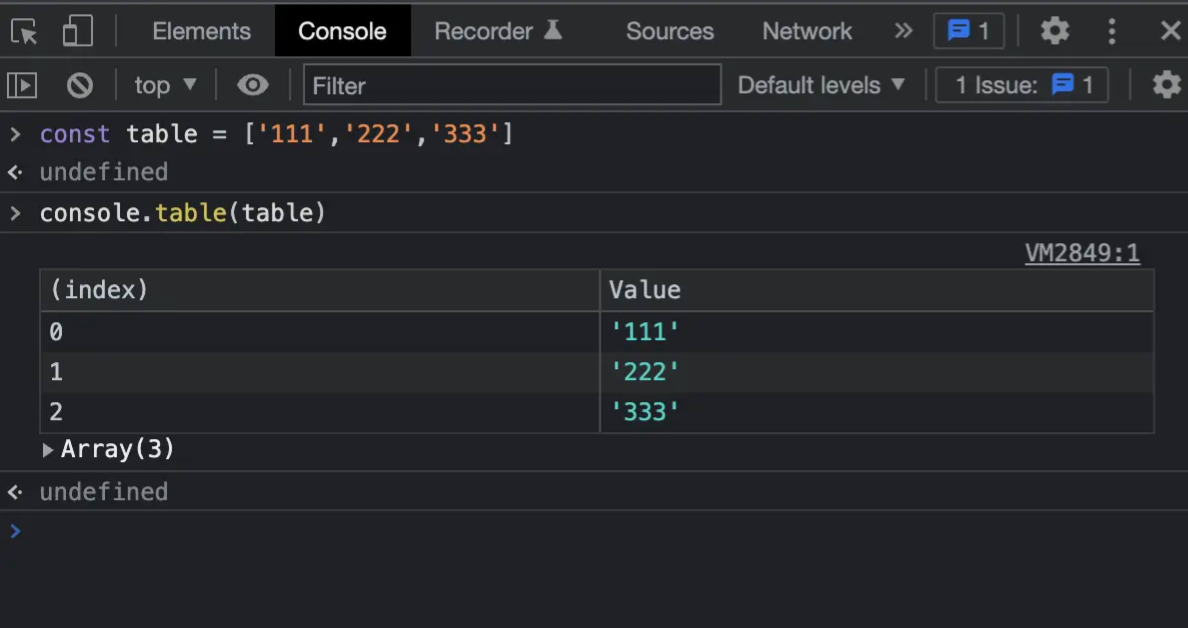Activate the inspect element picker icon
This screenshot has height=628, width=1188.
(x=24, y=31)
